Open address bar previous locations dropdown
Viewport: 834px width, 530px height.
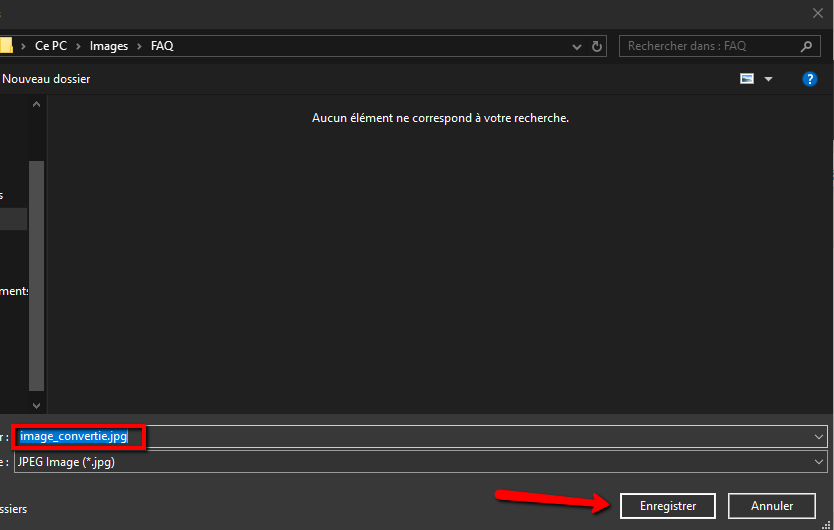pos(577,46)
